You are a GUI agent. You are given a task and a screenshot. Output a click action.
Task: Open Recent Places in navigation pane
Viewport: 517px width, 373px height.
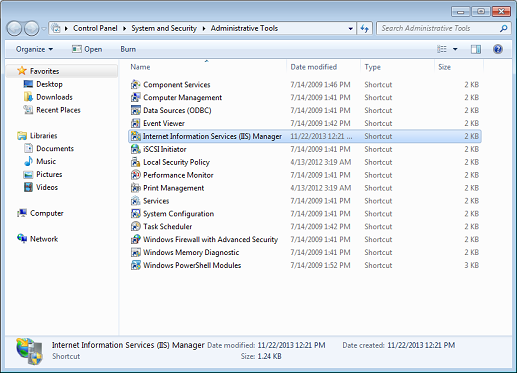coord(58,110)
